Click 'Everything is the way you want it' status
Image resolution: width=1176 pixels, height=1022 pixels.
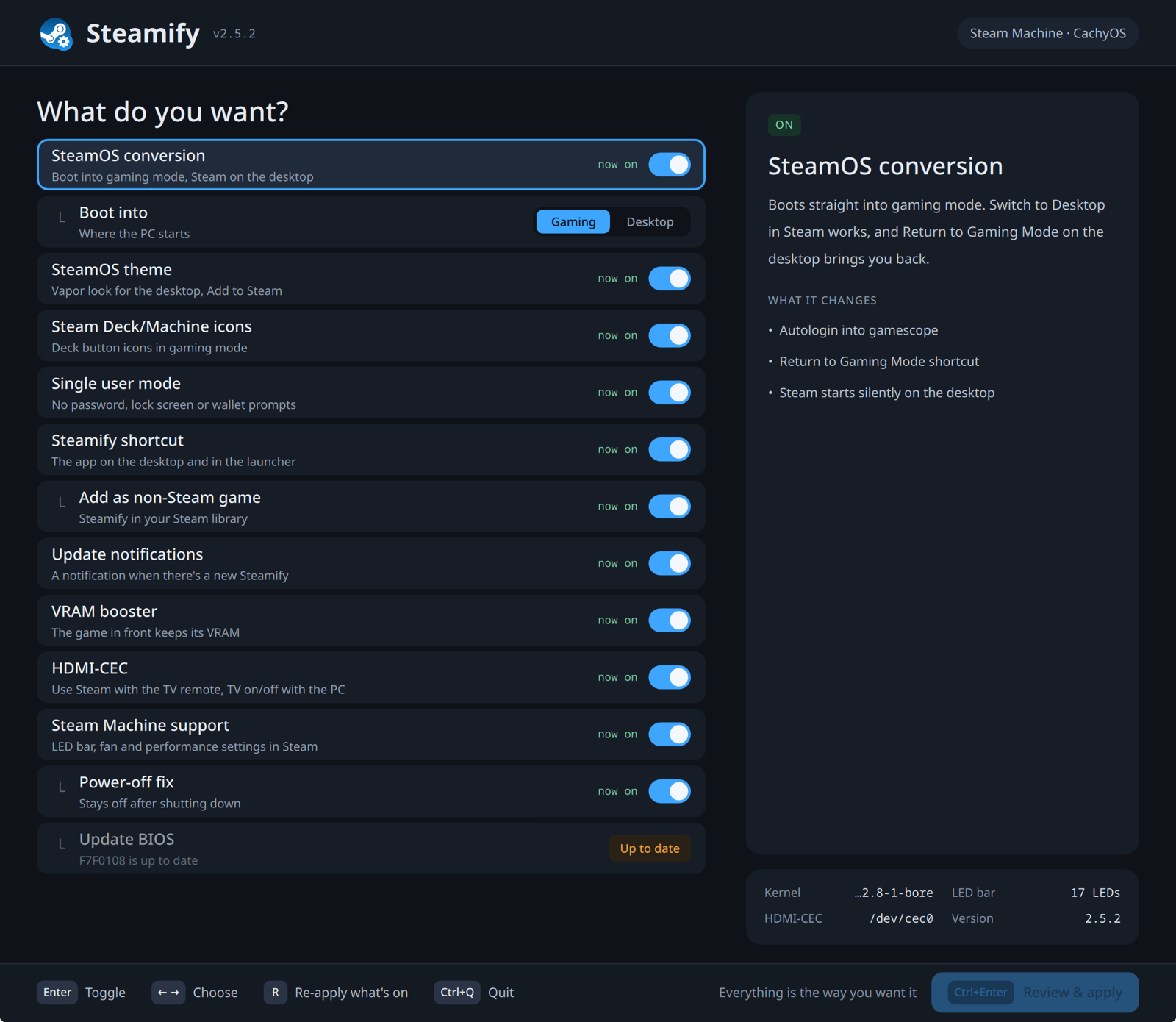tap(817, 993)
